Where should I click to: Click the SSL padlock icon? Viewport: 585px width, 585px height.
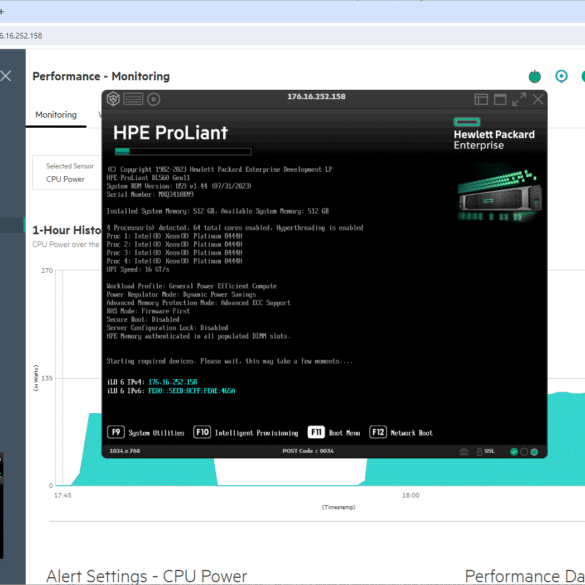(x=479, y=451)
